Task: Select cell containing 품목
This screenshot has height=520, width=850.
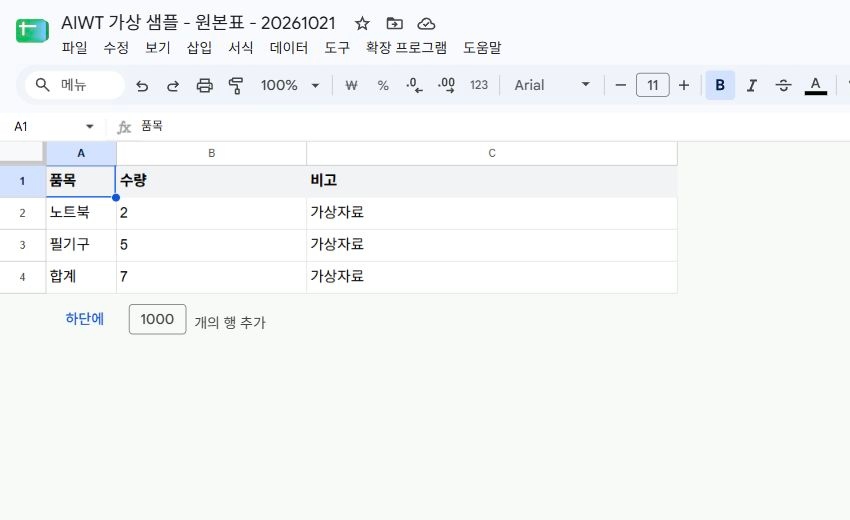Action: click(81, 181)
